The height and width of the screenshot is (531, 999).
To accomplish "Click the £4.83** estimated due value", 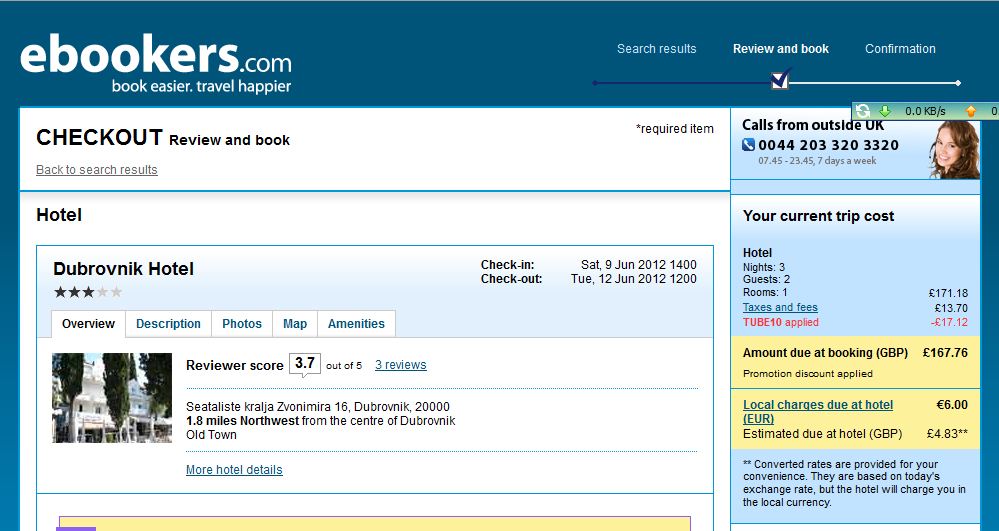I will pyautogui.click(x=947, y=433).
